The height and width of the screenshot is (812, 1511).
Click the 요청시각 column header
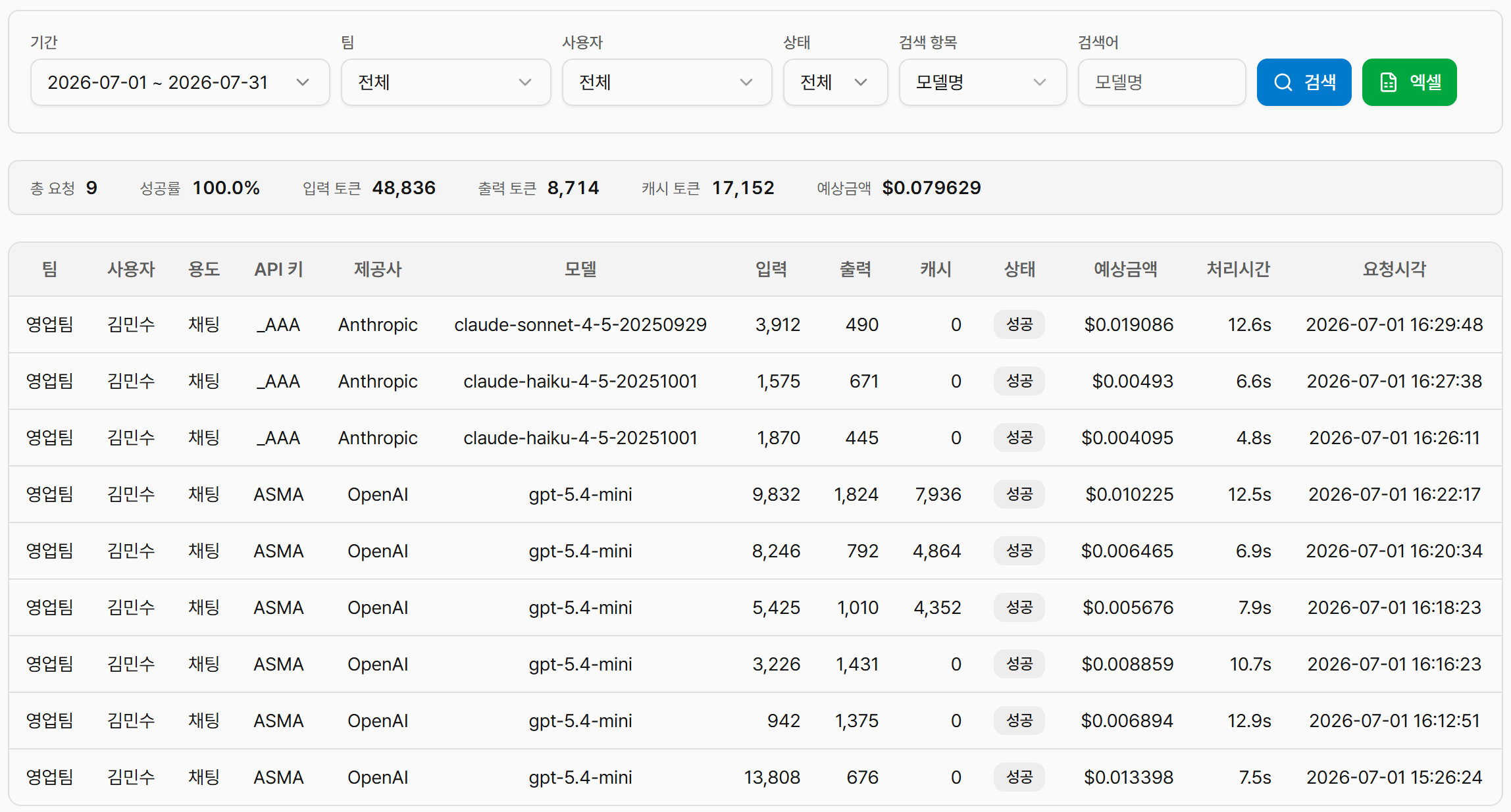[1395, 269]
